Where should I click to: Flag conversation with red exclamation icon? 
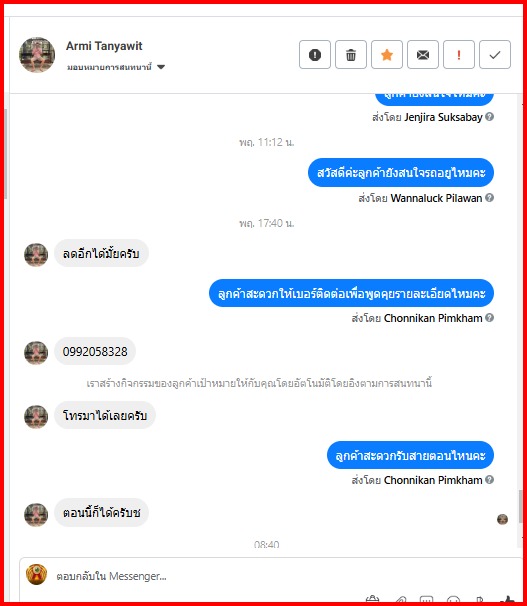click(459, 54)
